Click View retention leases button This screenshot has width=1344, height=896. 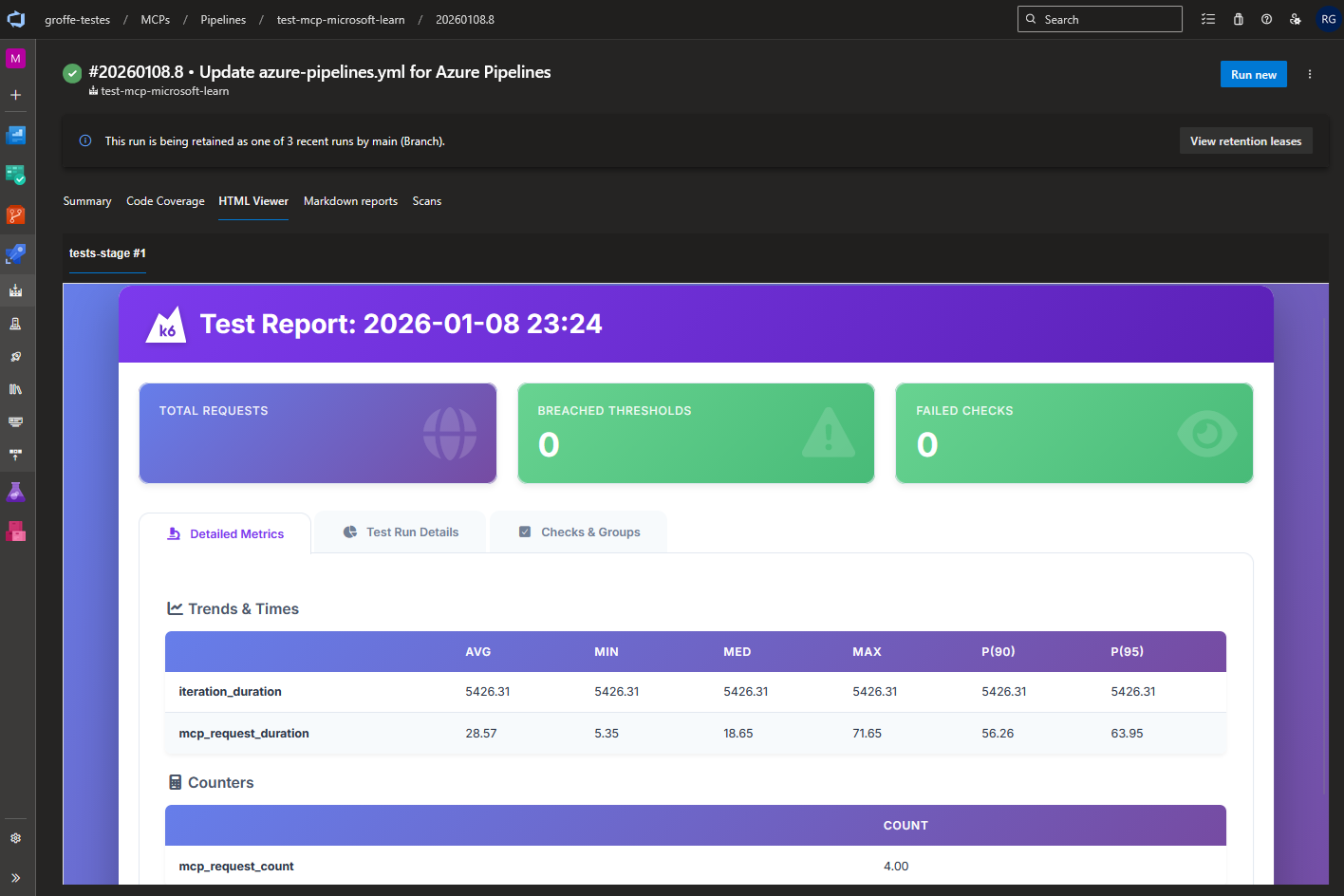(1245, 140)
